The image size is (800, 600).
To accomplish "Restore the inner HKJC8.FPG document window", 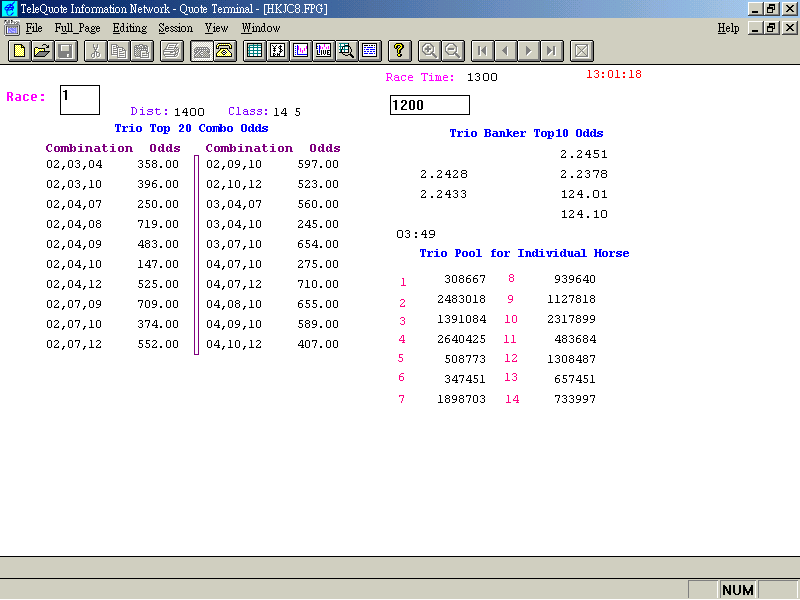I will click(x=771, y=28).
